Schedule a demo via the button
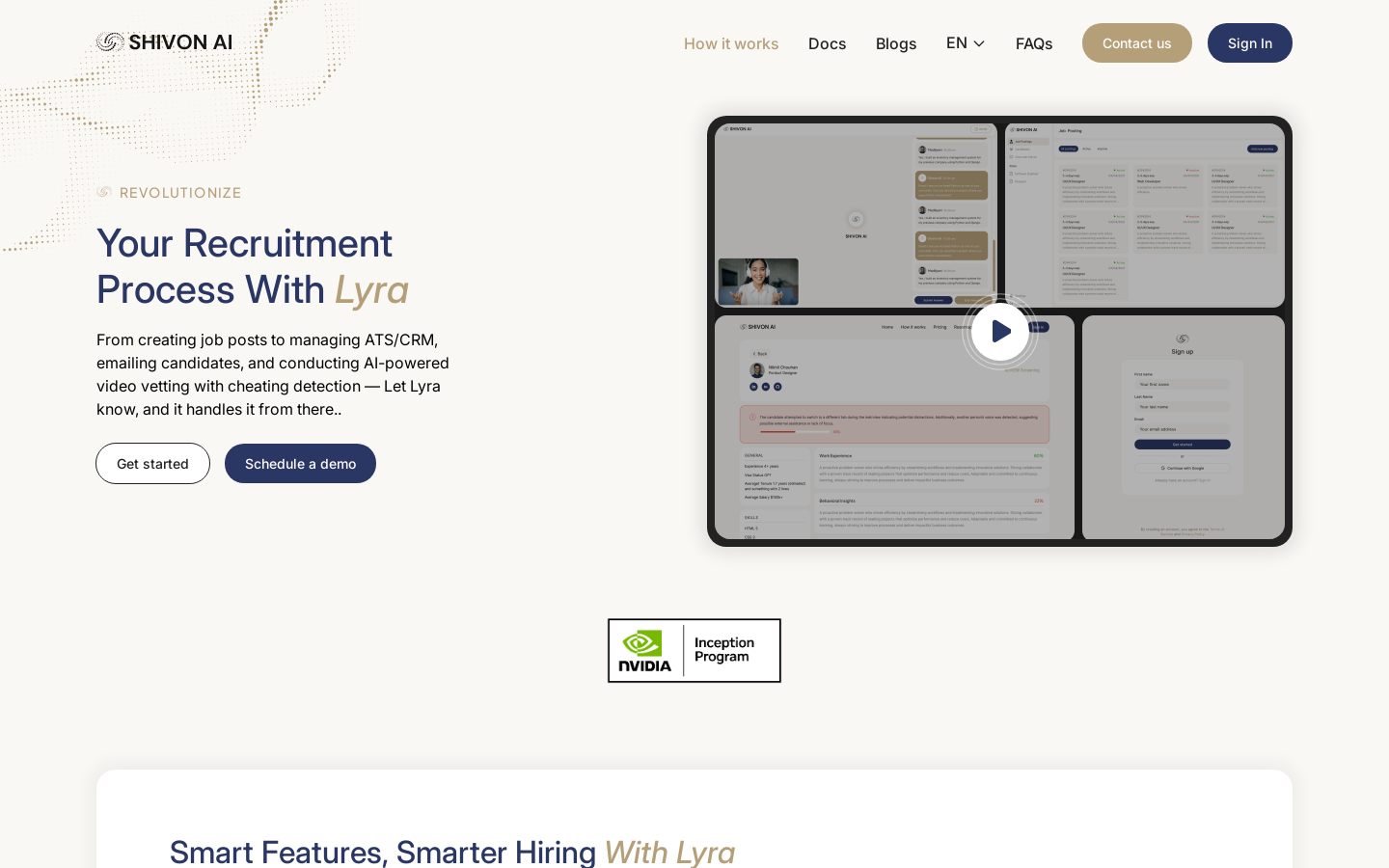The image size is (1389, 868). [300, 464]
